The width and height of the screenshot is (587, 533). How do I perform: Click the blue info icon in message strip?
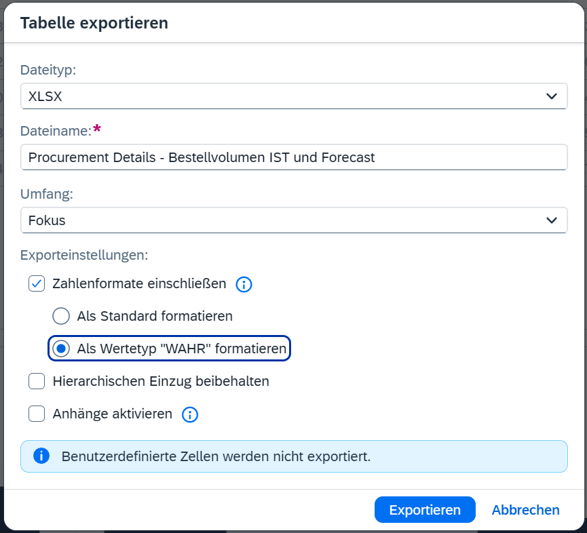[41, 456]
